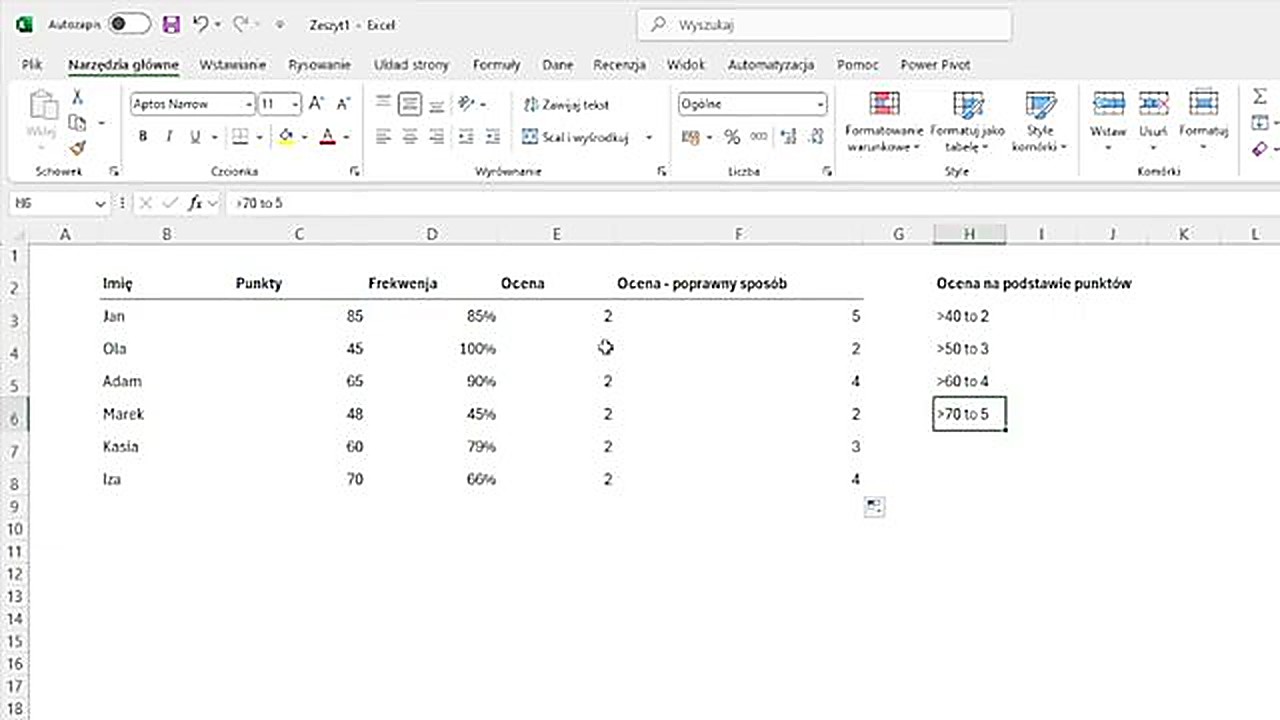This screenshot has width=1280, height=720.
Task: Open the Formuły ribbon tab
Action: coord(496,65)
